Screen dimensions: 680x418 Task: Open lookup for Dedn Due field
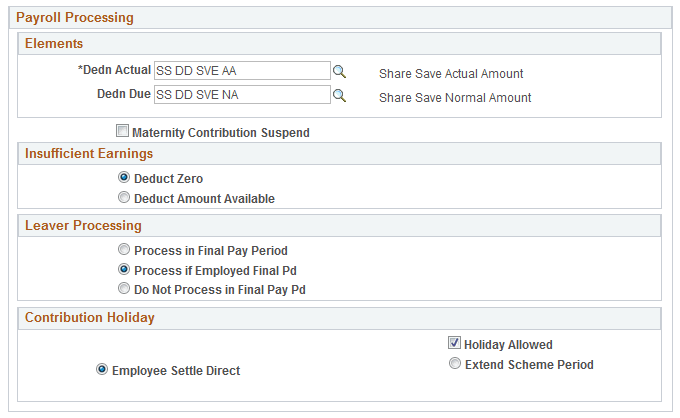(x=339, y=96)
